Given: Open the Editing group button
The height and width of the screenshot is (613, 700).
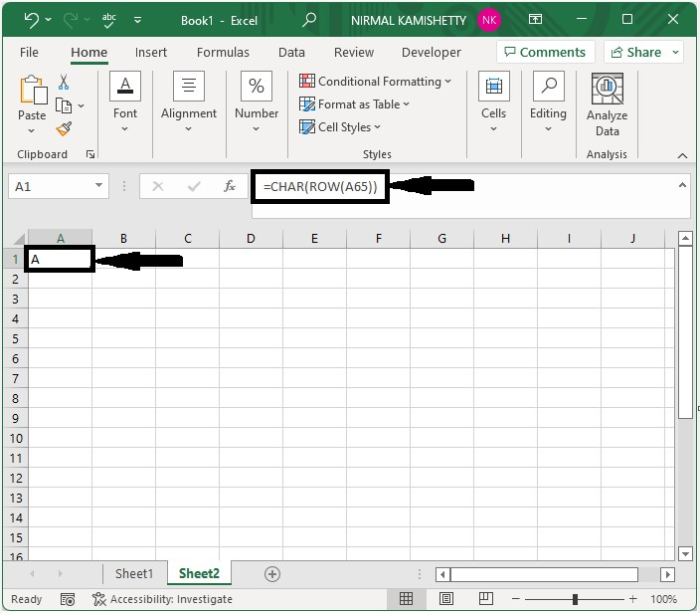Looking at the screenshot, I should [548, 103].
